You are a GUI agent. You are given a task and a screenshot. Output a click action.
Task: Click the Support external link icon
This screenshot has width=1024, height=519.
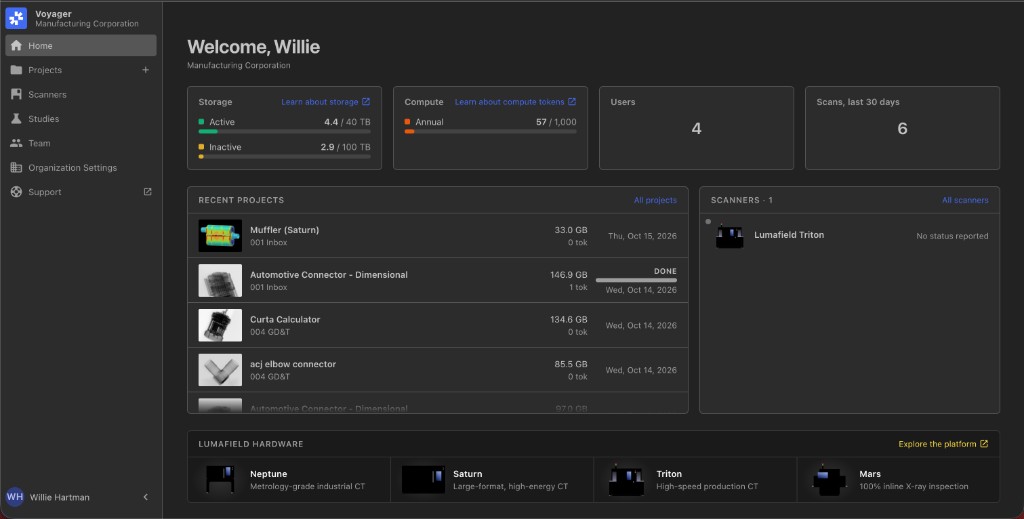tap(148, 192)
